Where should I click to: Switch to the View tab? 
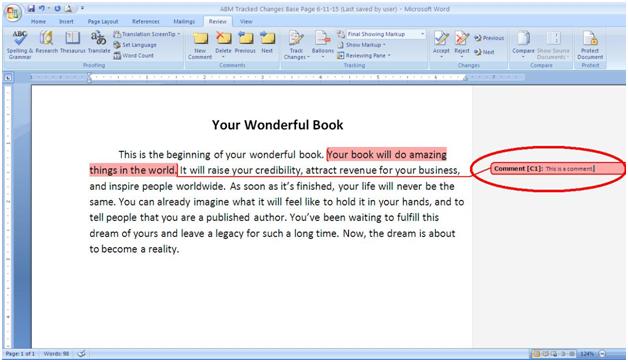point(246,22)
